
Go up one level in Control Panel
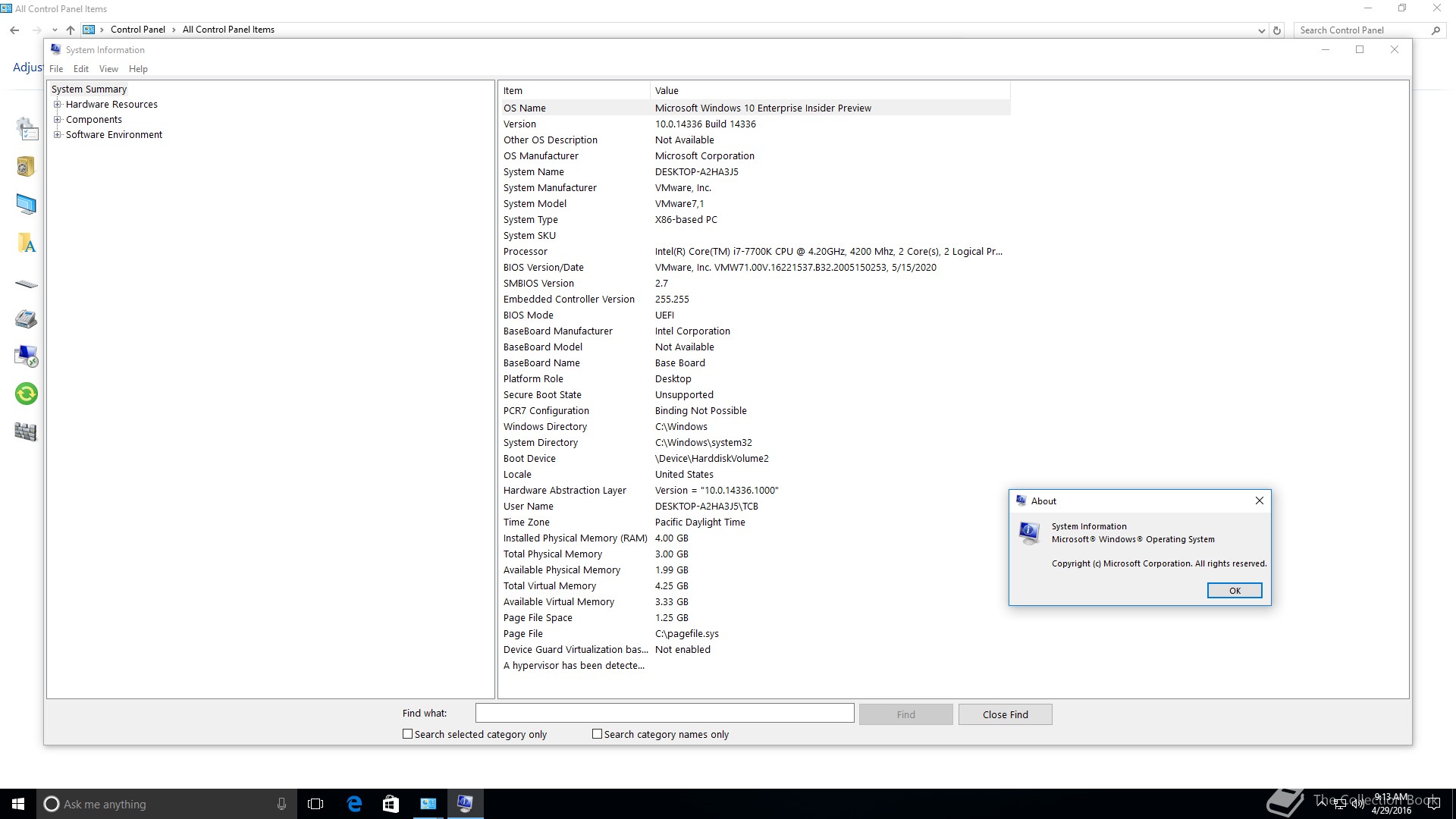(x=71, y=30)
